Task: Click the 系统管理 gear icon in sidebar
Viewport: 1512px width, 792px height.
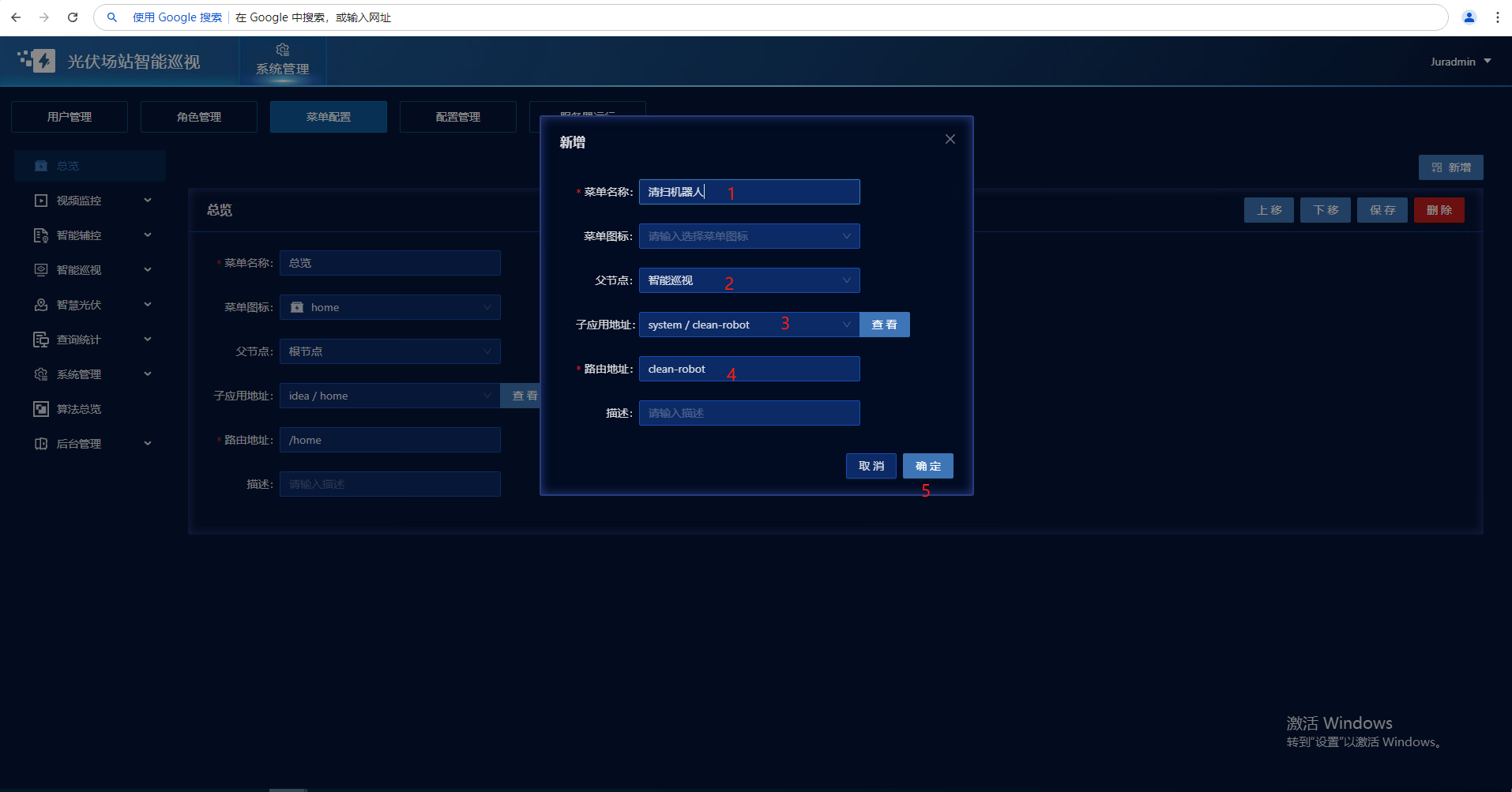Action: click(x=41, y=374)
